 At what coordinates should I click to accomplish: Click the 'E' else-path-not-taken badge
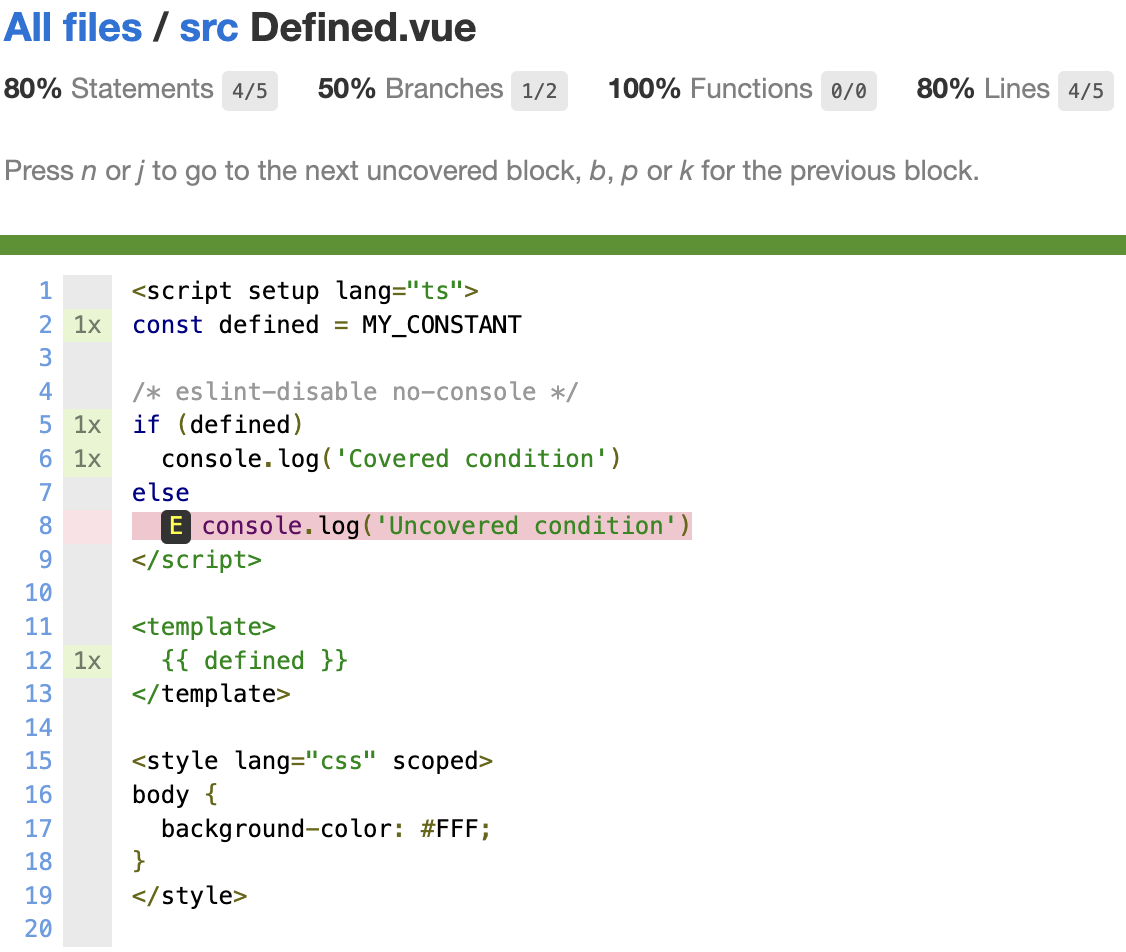175,526
